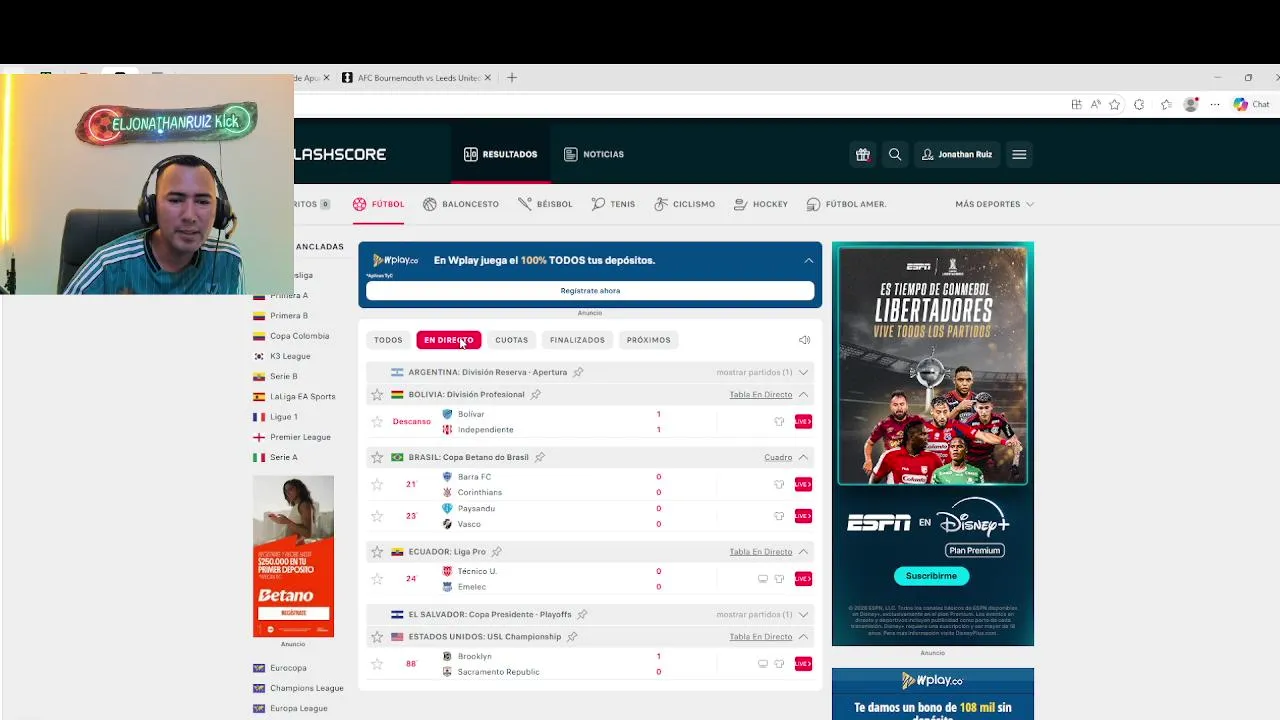Pin the Ecuador Liga Pro league
This screenshot has height=720, width=1280.
coord(497,551)
